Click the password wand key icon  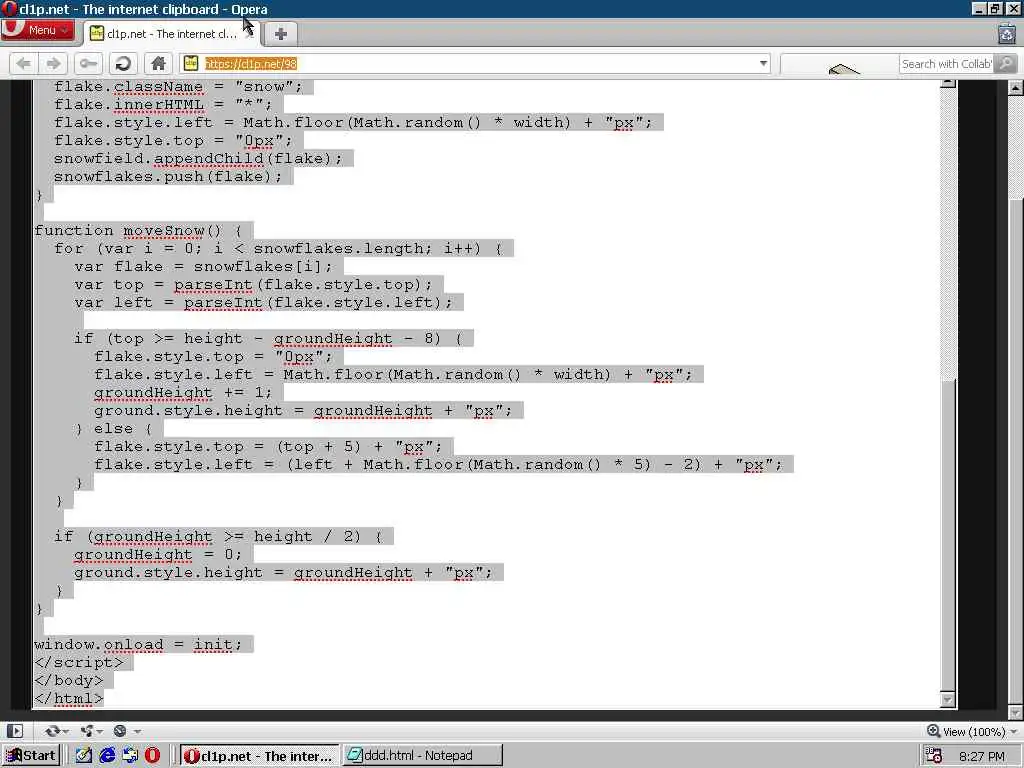click(x=88, y=63)
